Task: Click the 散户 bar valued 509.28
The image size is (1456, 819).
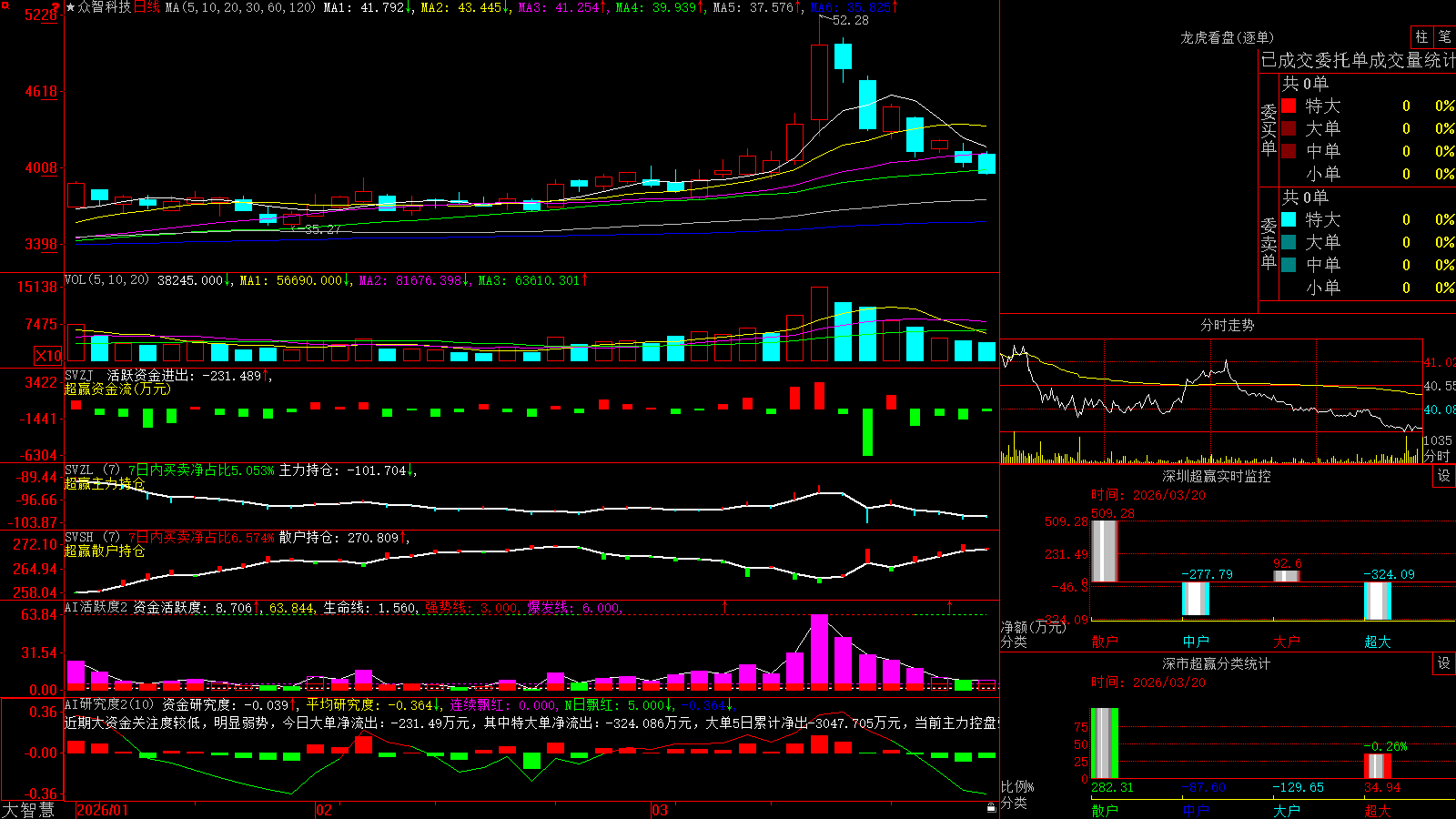Action: (x=1105, y=551)
